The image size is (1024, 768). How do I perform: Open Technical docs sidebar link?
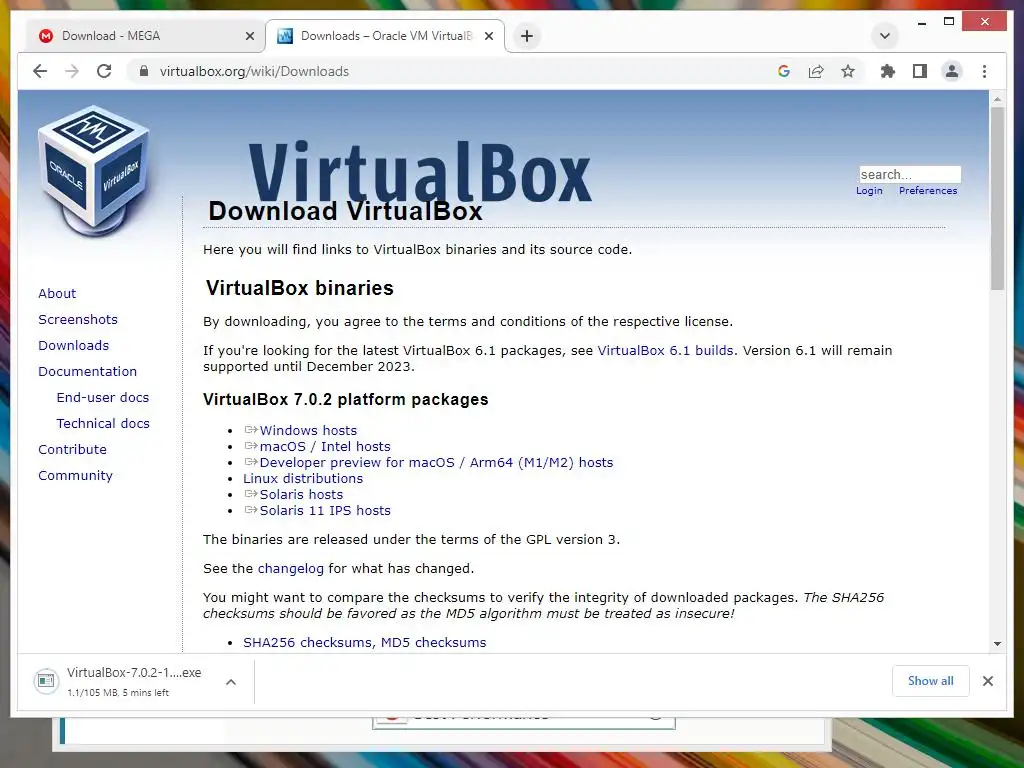tap(103, 424)
